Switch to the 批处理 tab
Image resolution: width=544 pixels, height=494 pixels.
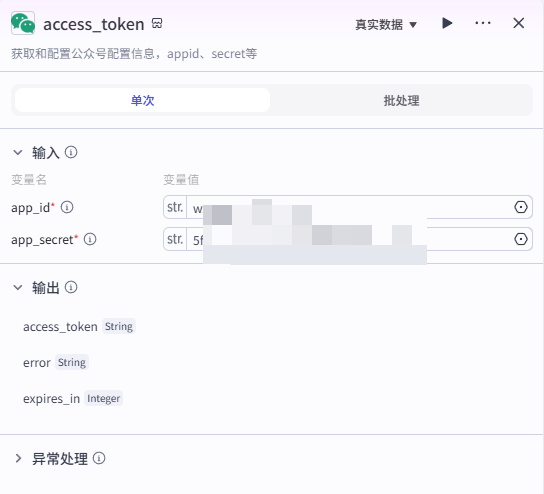[401, 101]
